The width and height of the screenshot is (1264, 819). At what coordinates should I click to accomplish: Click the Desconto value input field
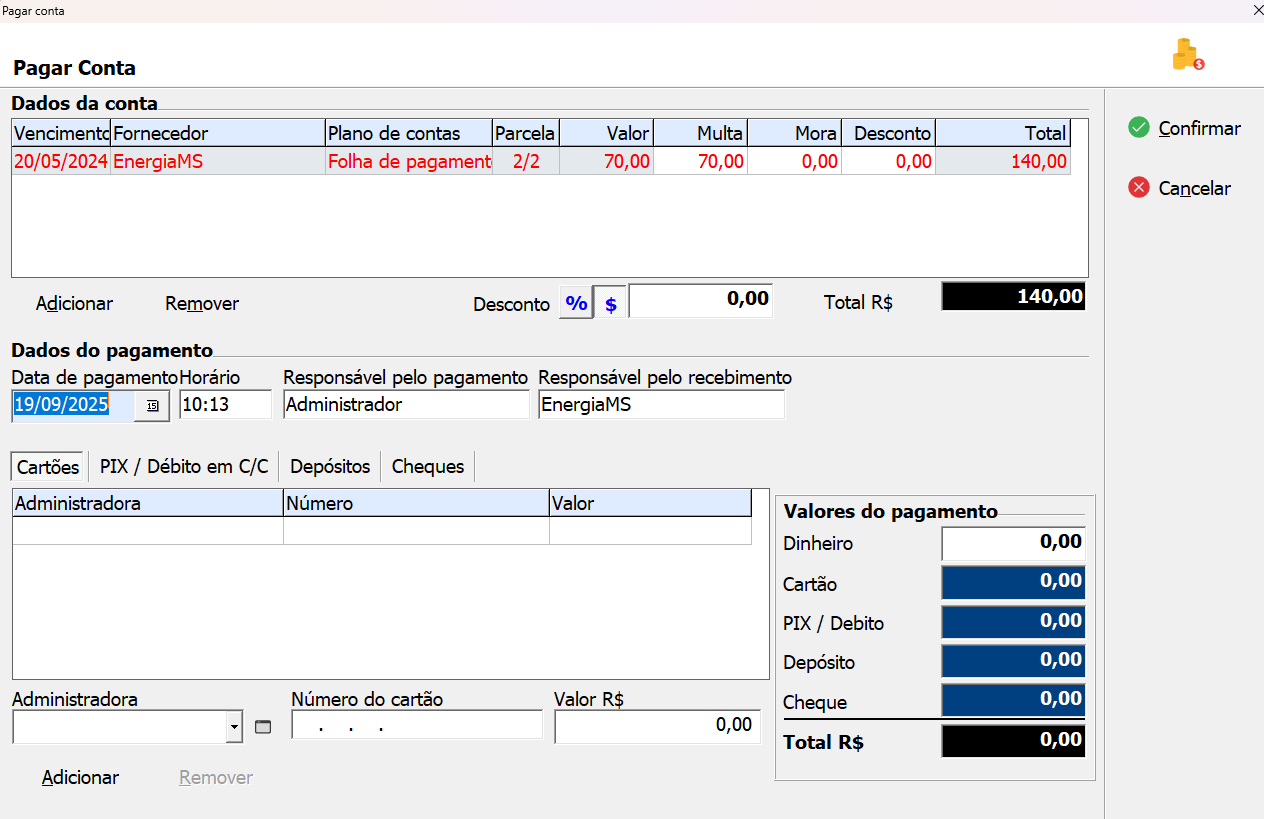(x=700, y=300)
